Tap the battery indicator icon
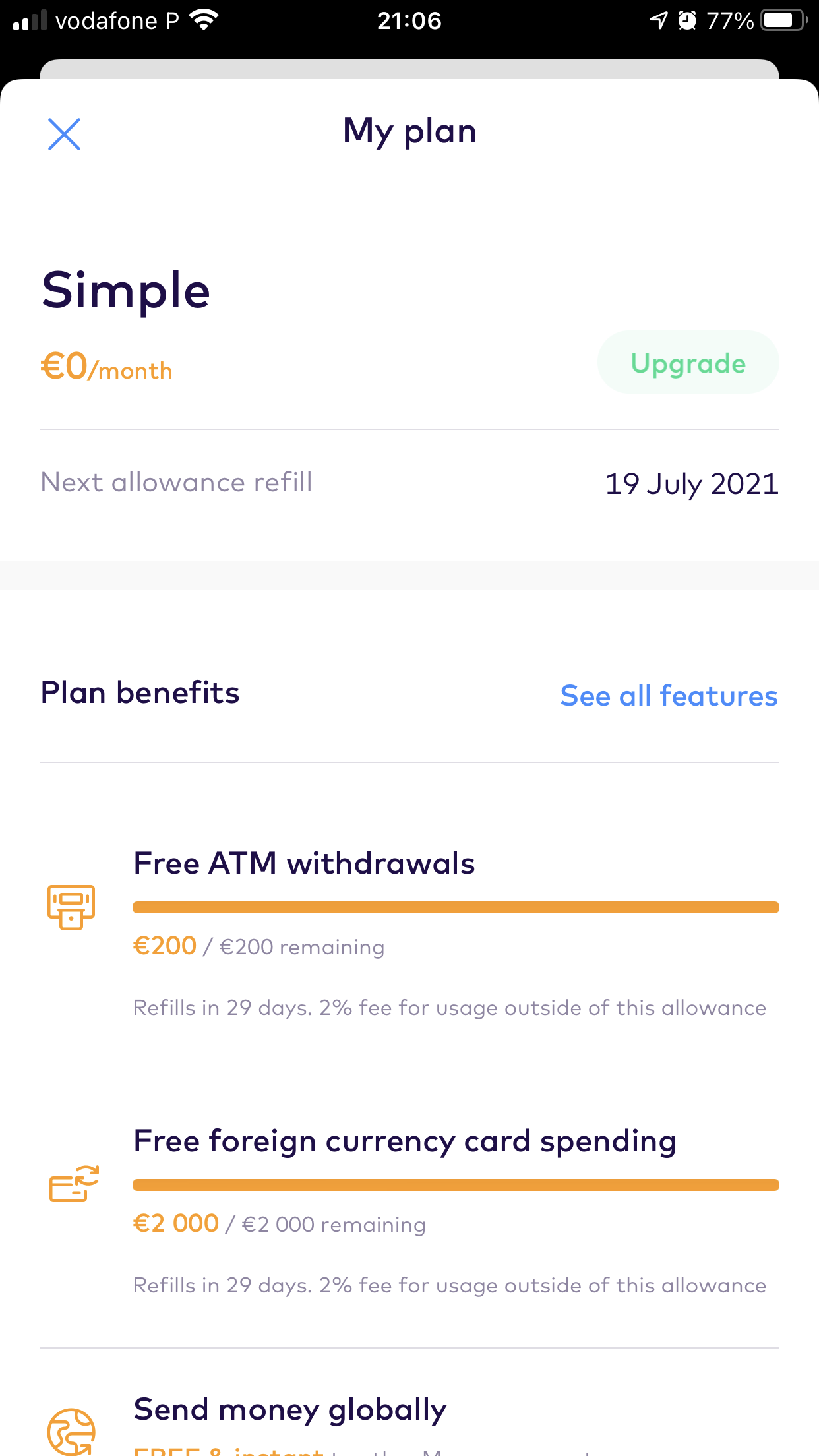Viewport: 819px width, 1456px height. coord(783,20)
